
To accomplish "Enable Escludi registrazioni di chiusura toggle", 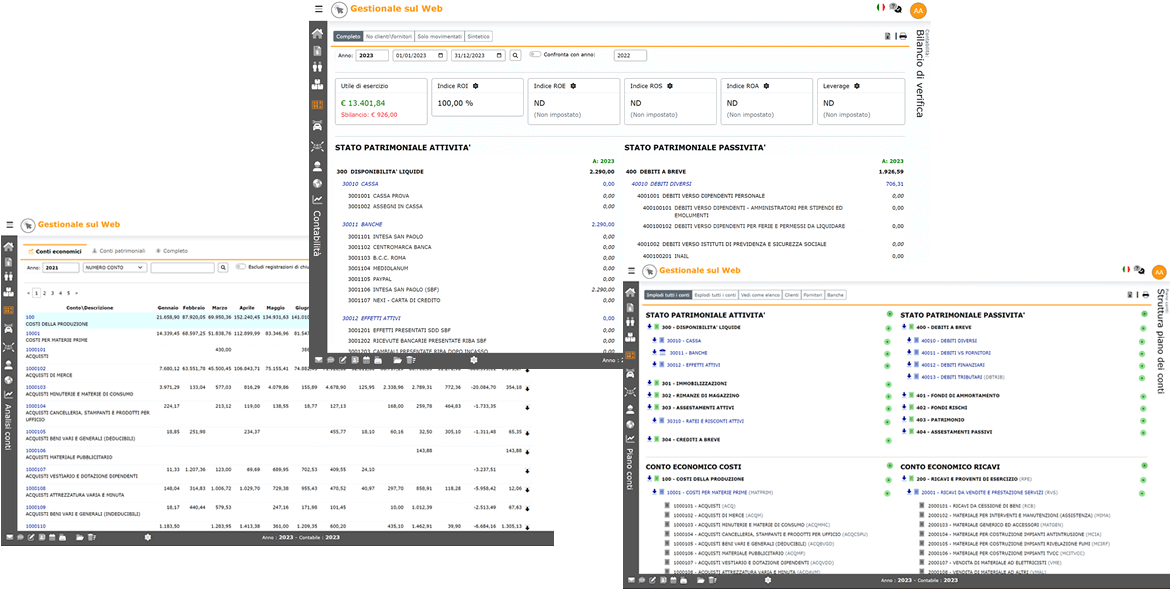I will point(241,268).
